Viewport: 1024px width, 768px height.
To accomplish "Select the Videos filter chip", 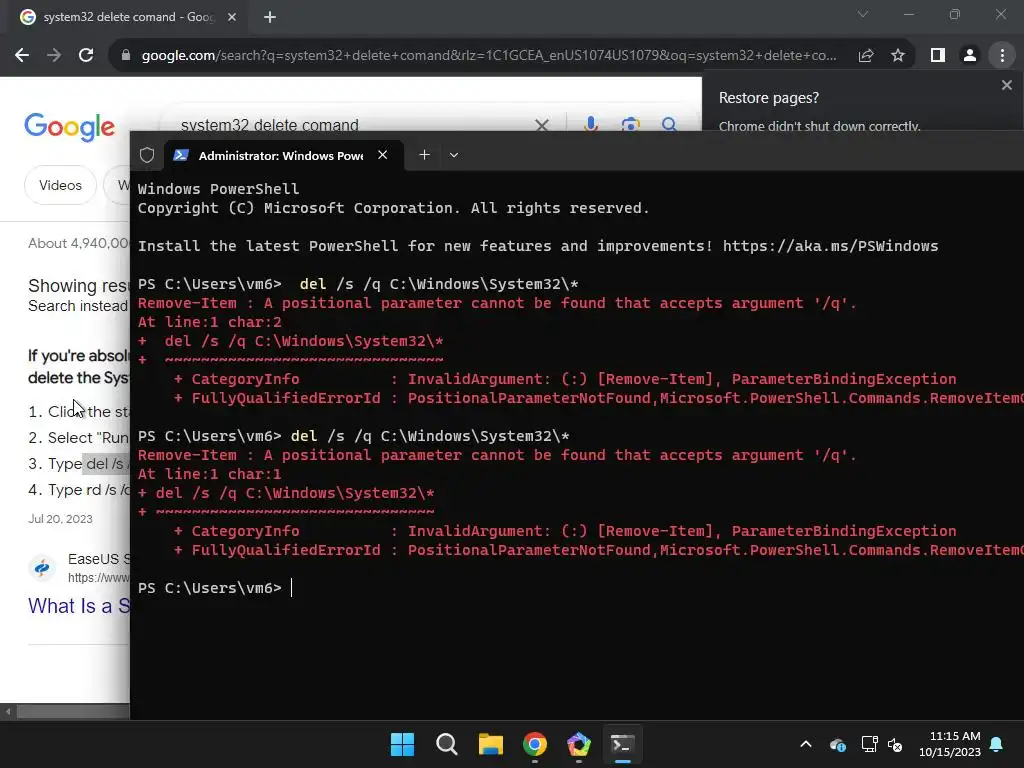I will pyautogui.click(x=60, y=185).
